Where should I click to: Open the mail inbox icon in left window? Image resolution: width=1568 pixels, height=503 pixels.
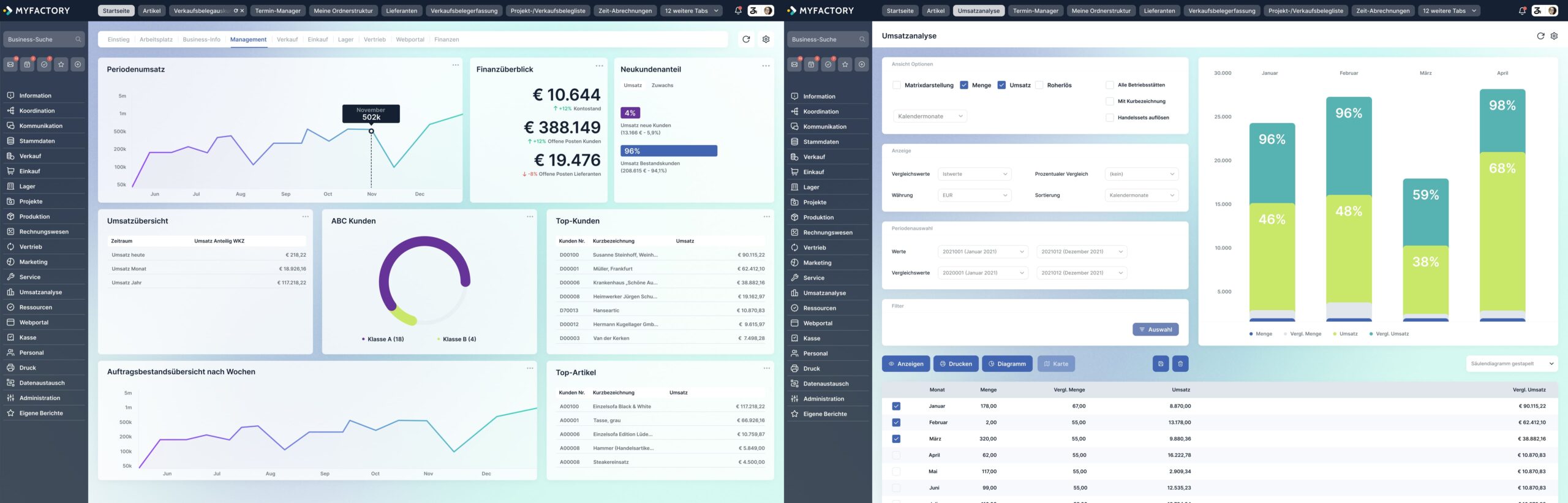pyautogui.click(x=10, y=64)
